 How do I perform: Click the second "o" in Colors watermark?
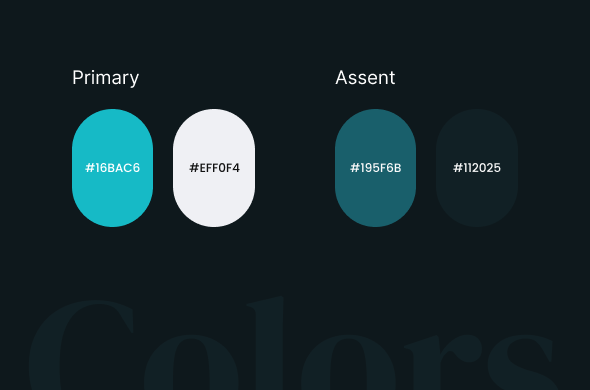tap(348, 363)
